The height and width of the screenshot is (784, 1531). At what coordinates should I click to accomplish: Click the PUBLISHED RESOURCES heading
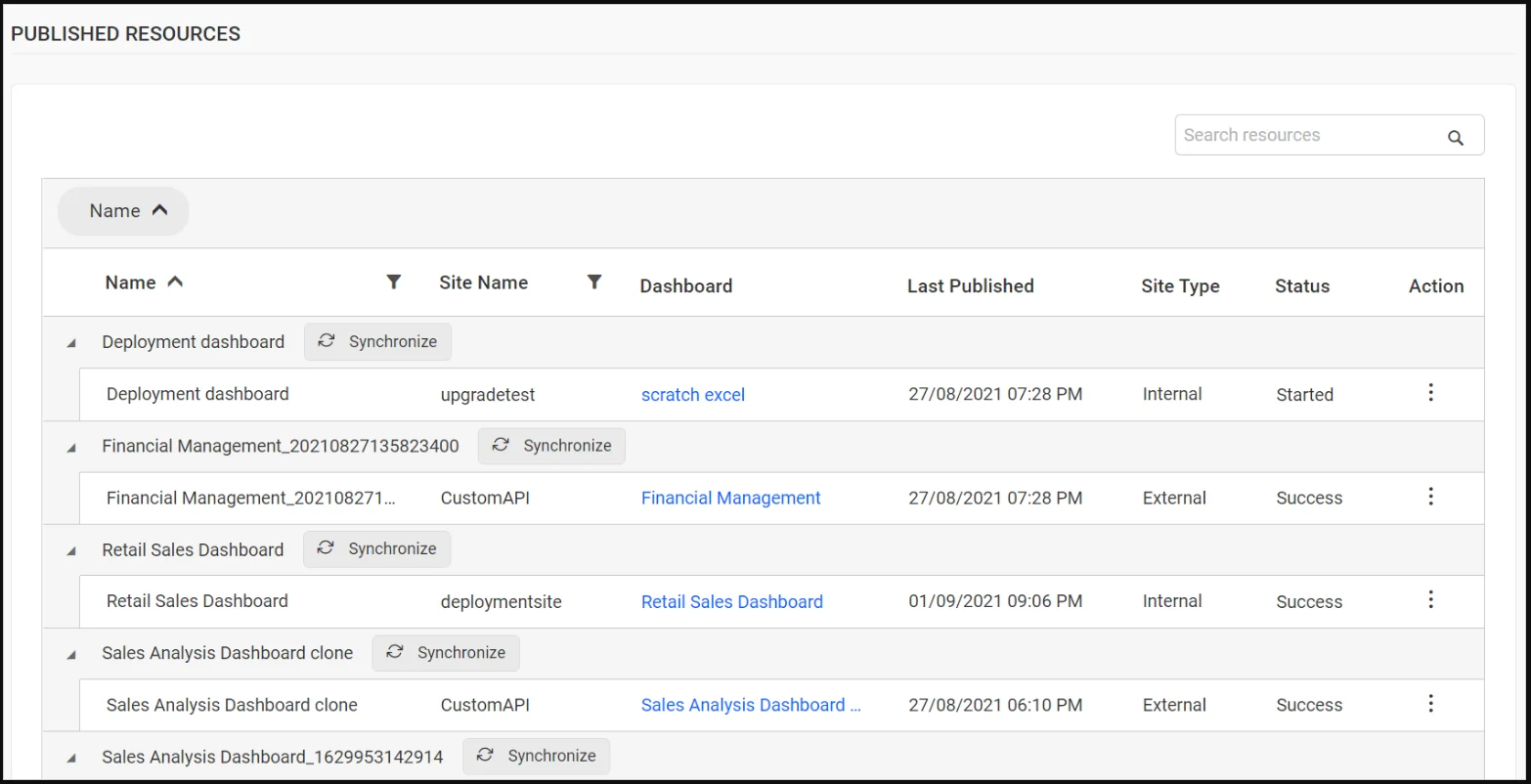(x=125, y=34)
